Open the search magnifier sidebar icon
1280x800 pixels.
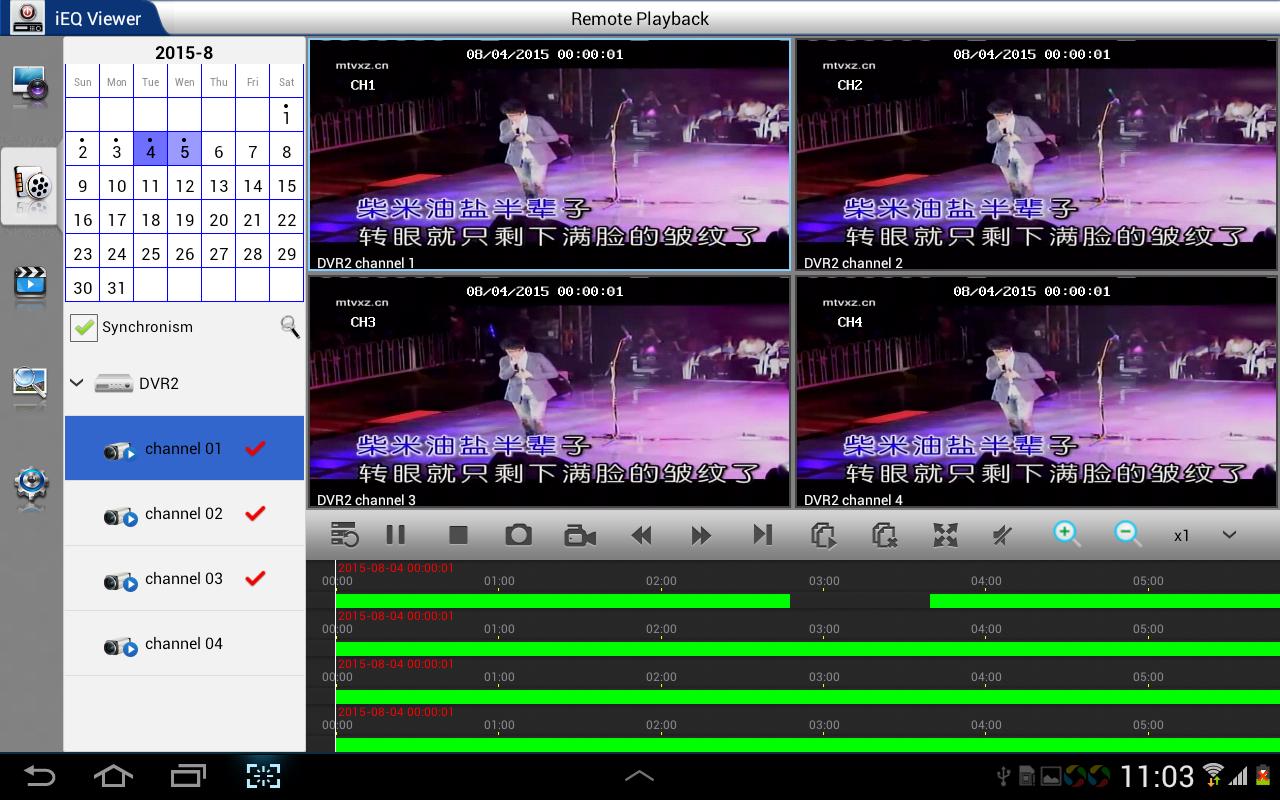pos(30,383)
